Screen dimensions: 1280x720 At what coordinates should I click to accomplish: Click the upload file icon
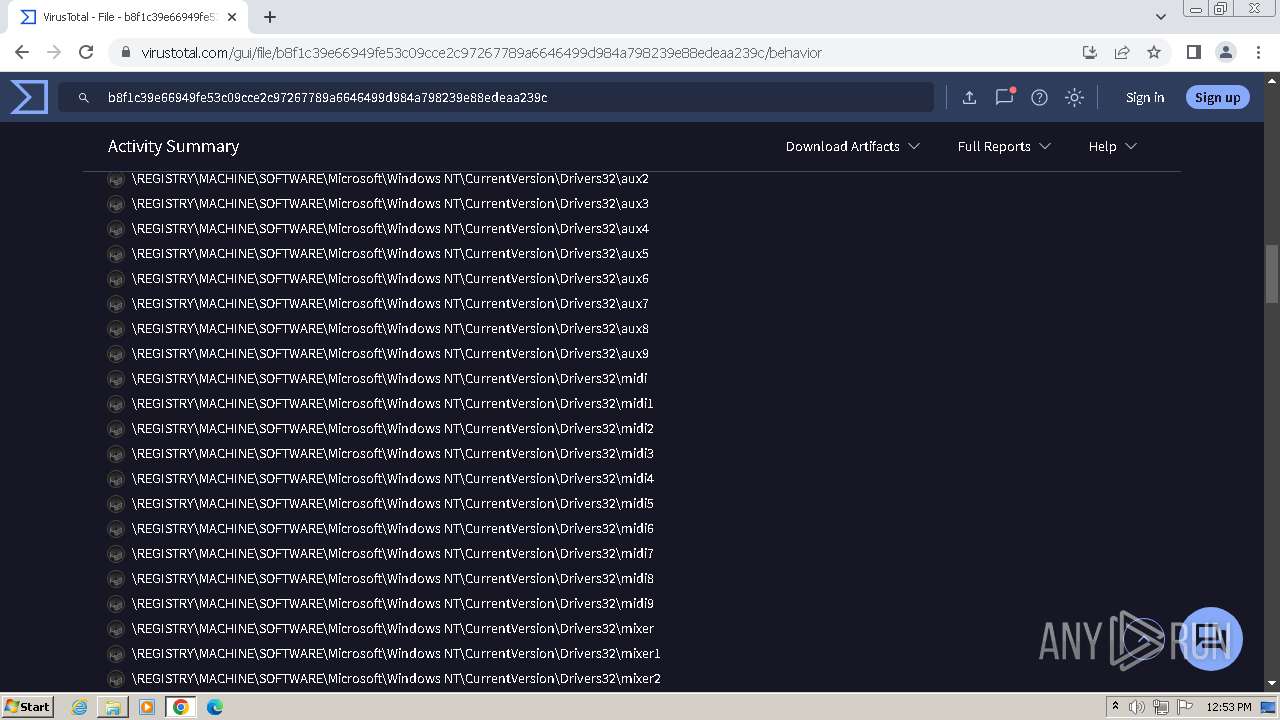pos(969,97)
